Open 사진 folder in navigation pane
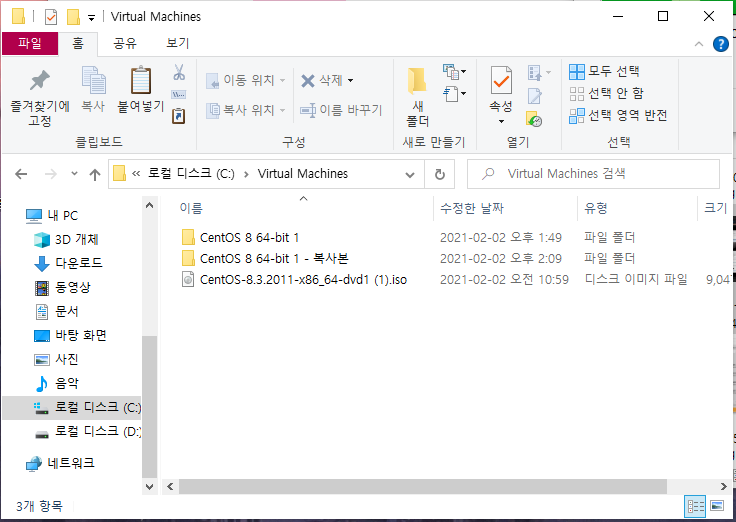This screenshot has height=522, width=736. 57,360
